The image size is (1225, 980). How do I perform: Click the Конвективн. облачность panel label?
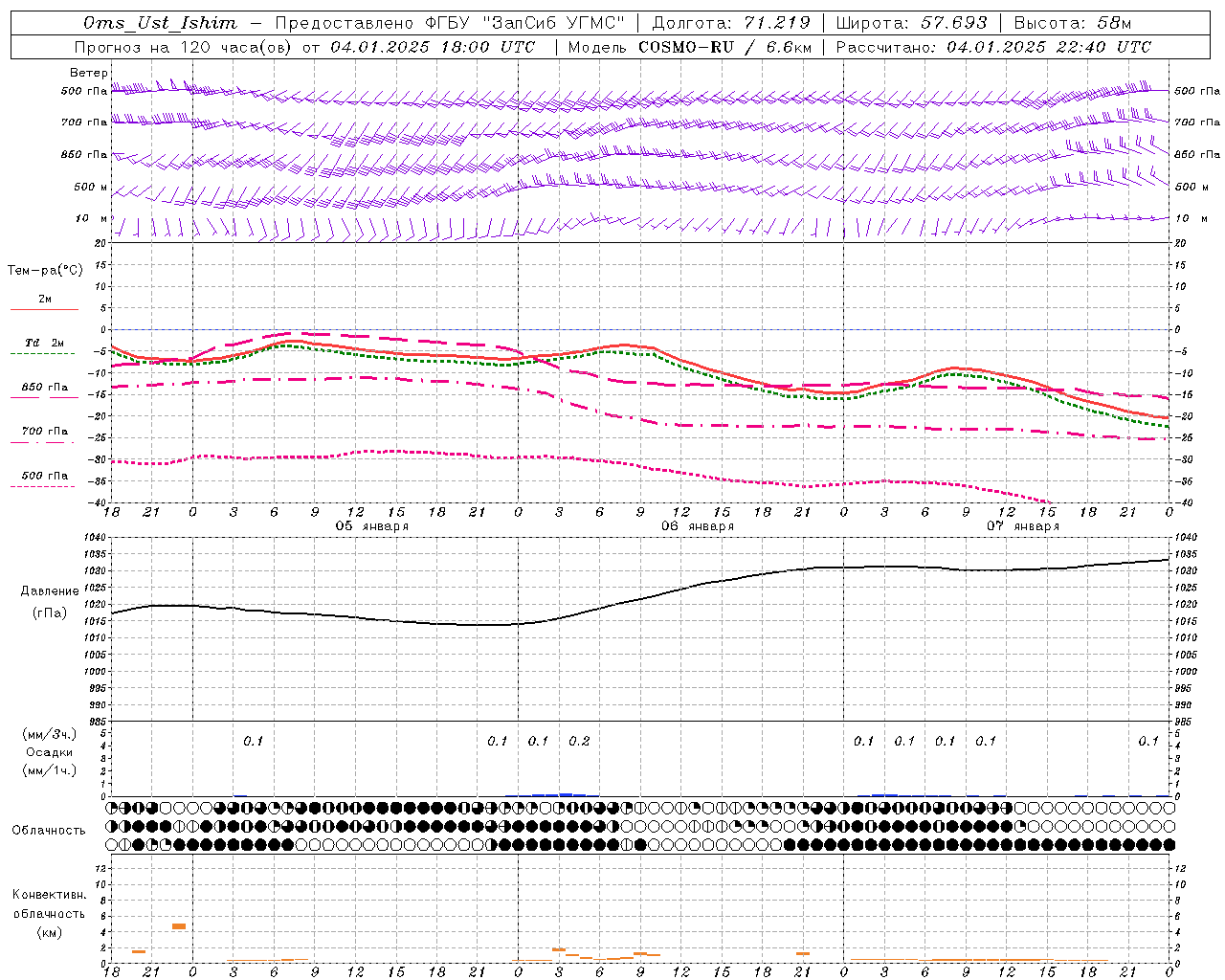point(49,903)
